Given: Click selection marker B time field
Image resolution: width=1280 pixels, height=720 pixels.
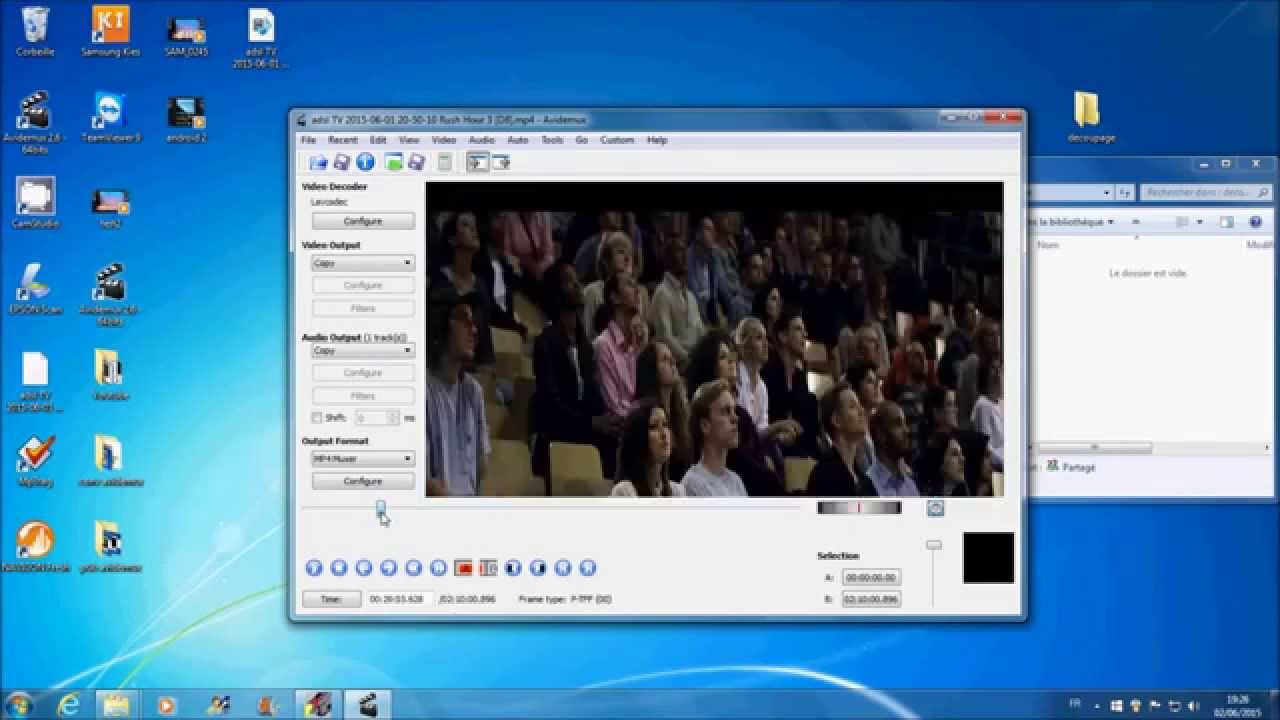Looking at the screenshot, I should point(871,599).
